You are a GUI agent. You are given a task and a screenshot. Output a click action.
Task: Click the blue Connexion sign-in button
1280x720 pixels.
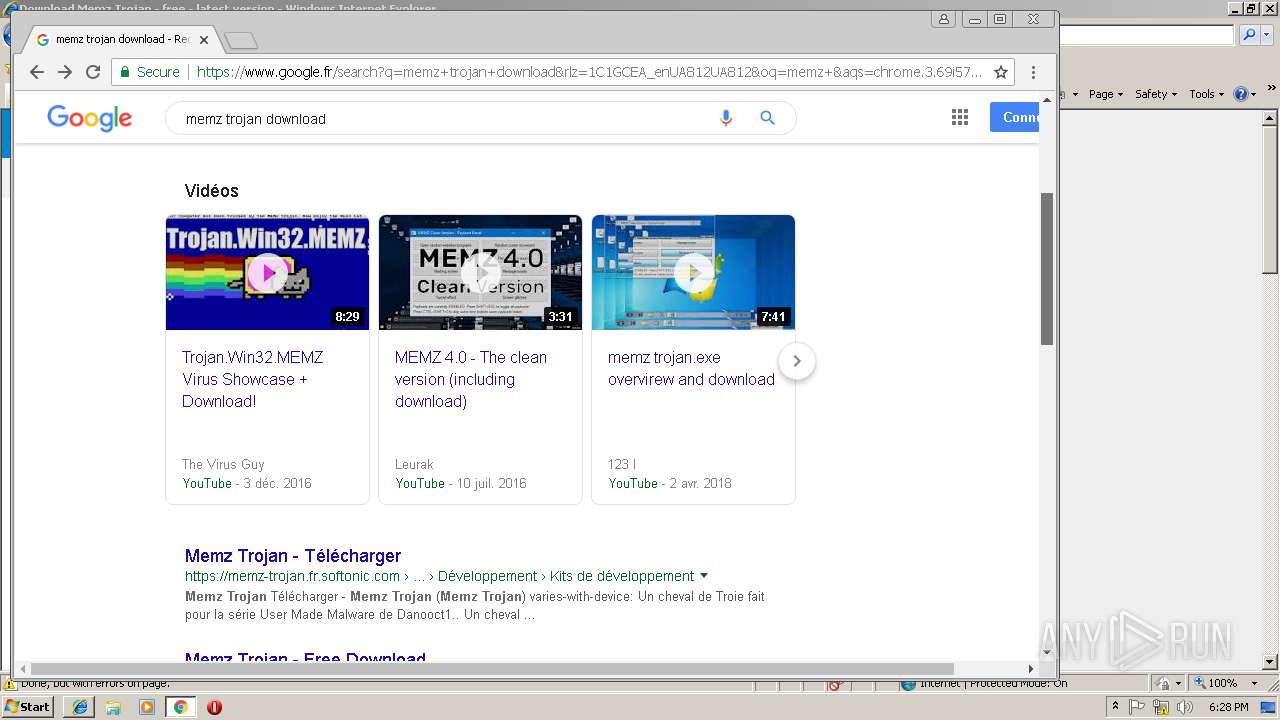(x=1015, y=117)
